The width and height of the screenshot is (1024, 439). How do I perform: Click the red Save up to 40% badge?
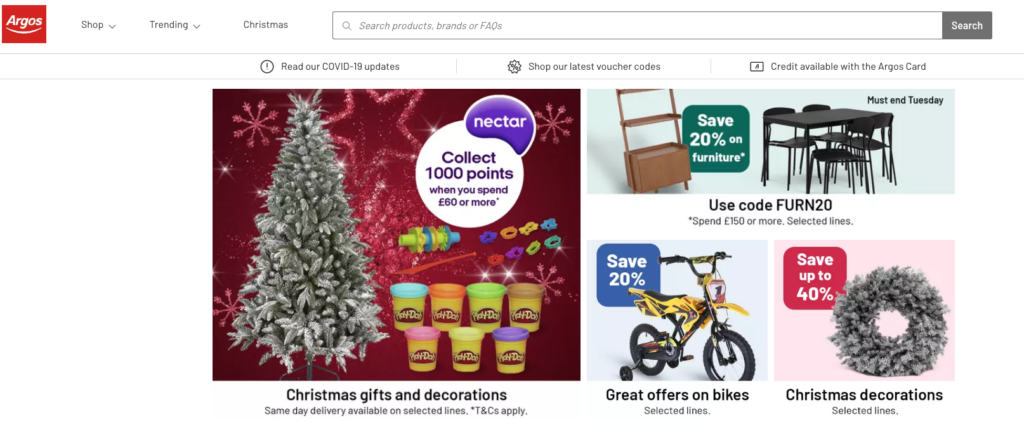pyautogui.click(x=814, y=278)
